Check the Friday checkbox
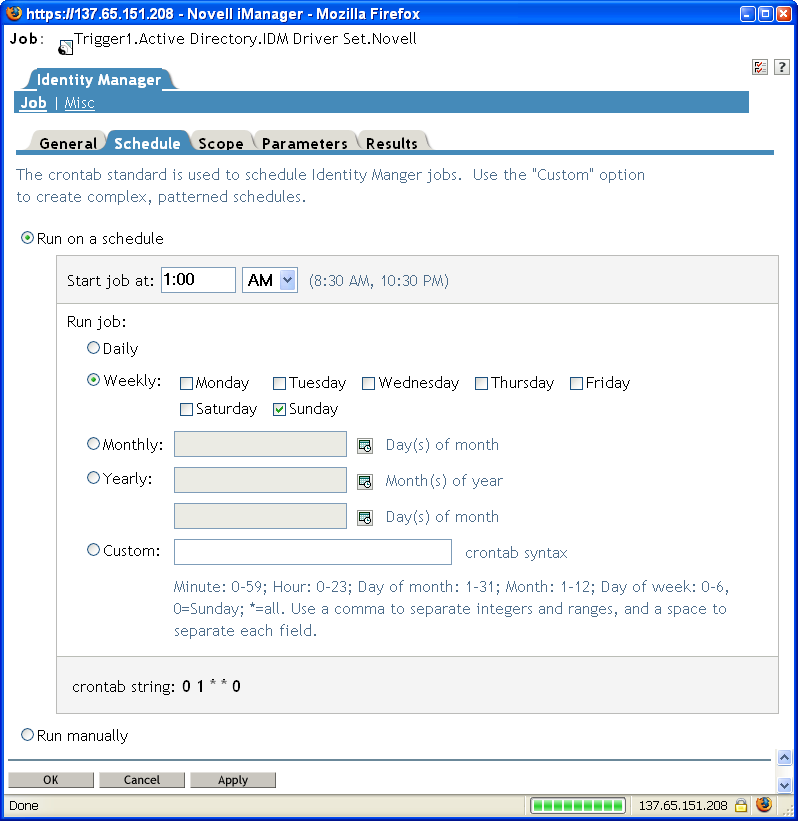The image size is (798, 821). click(x=576, y=383)
